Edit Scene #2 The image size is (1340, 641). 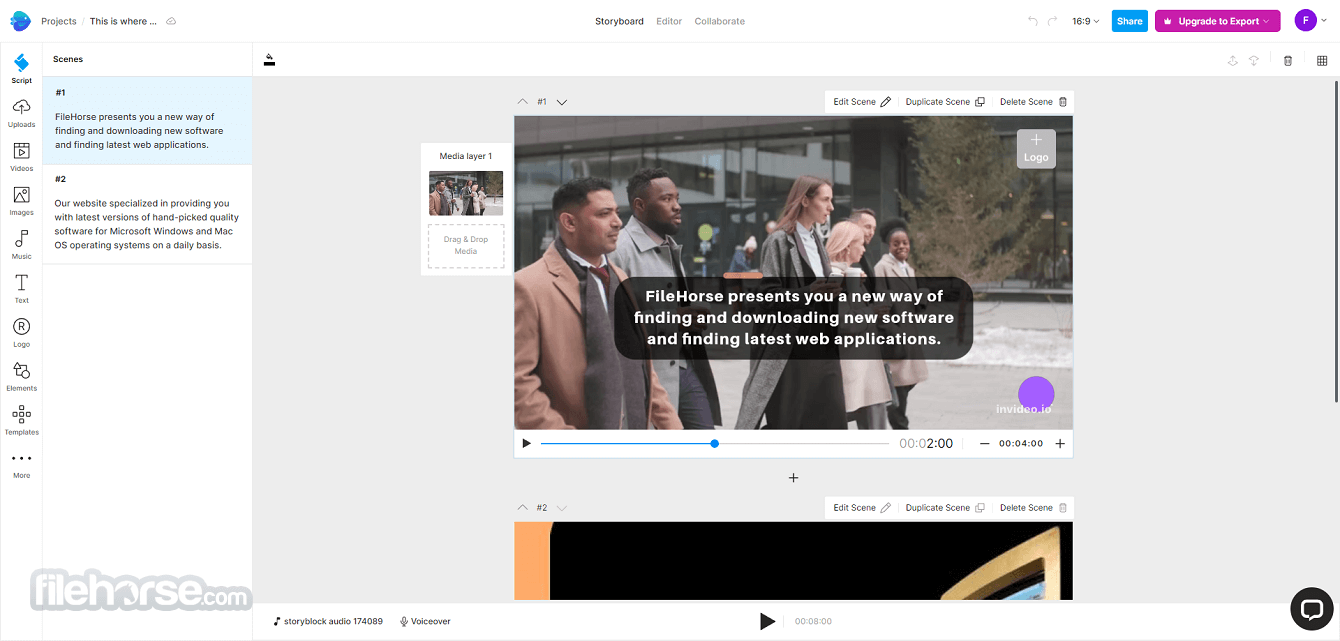tap(862, 508)
